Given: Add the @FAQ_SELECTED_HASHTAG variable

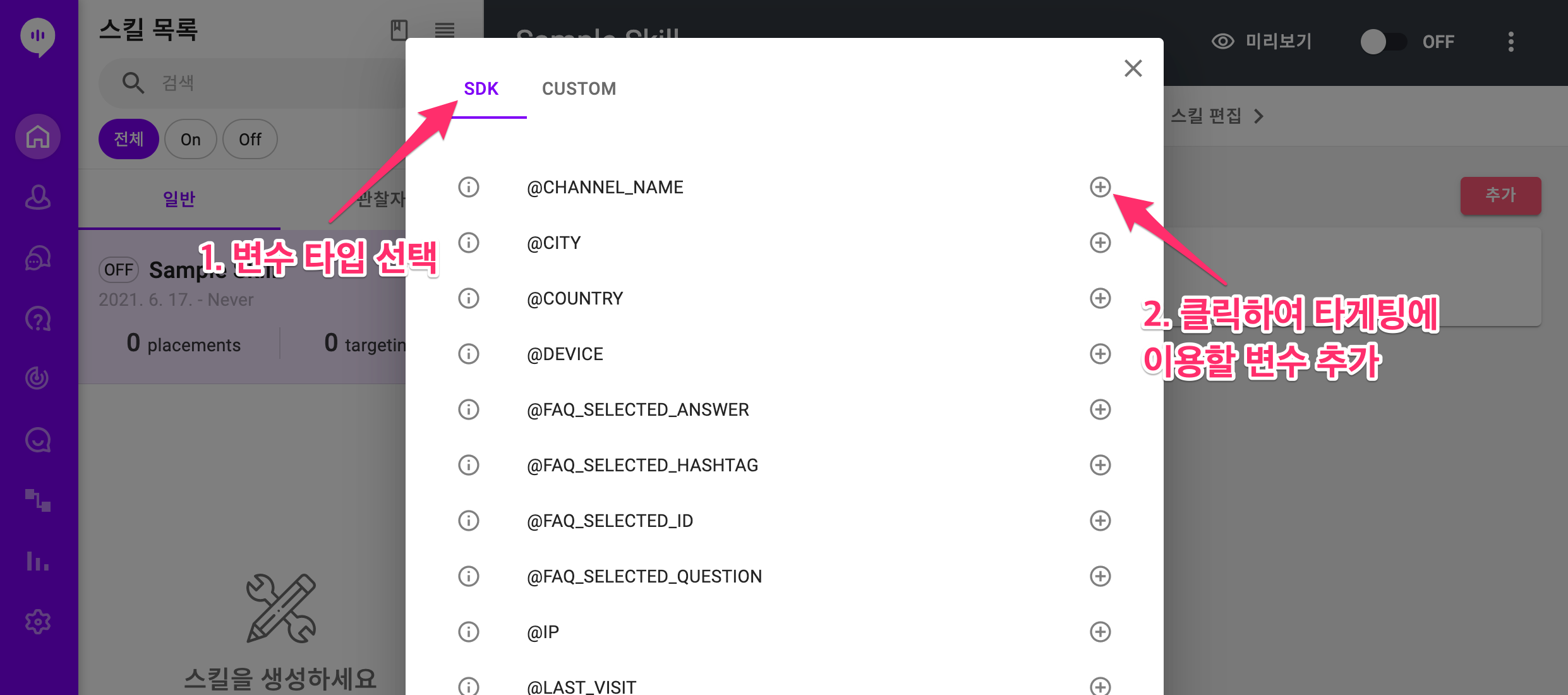Looking at the screenshot, I should point(1100,465).
